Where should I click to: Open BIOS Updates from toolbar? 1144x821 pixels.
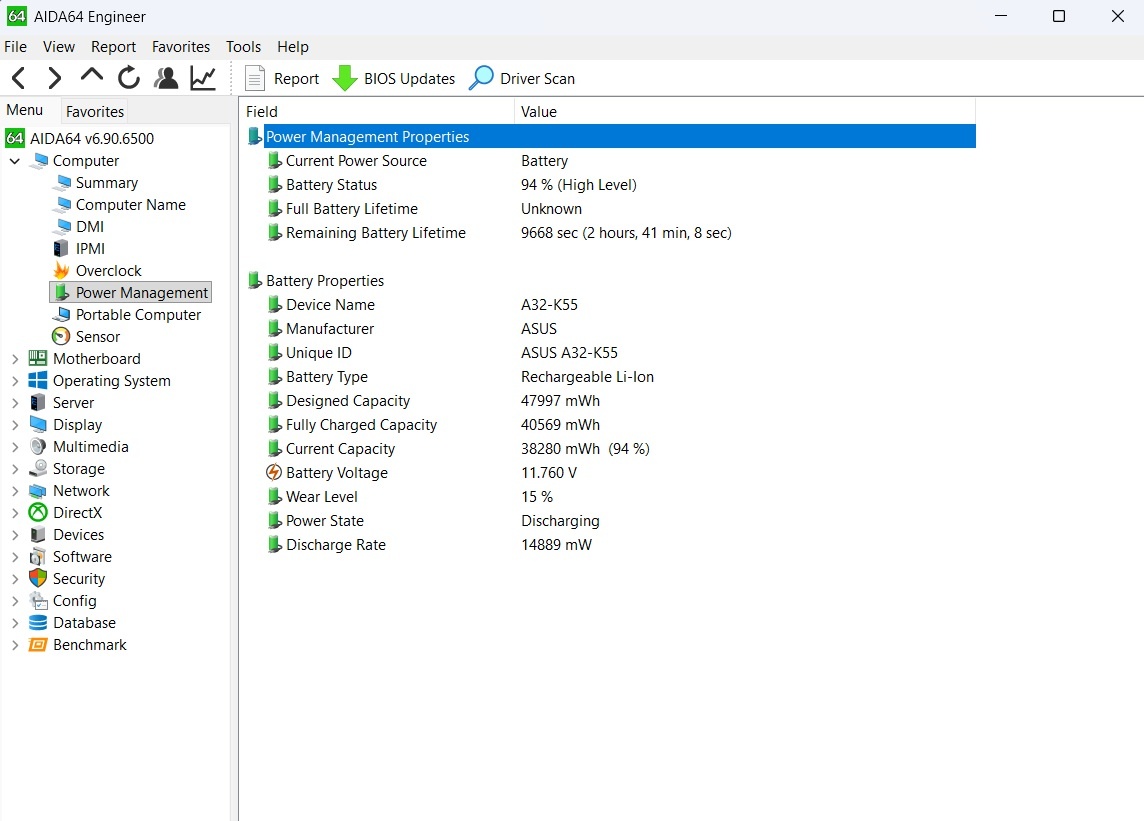(x=394, y=78)
